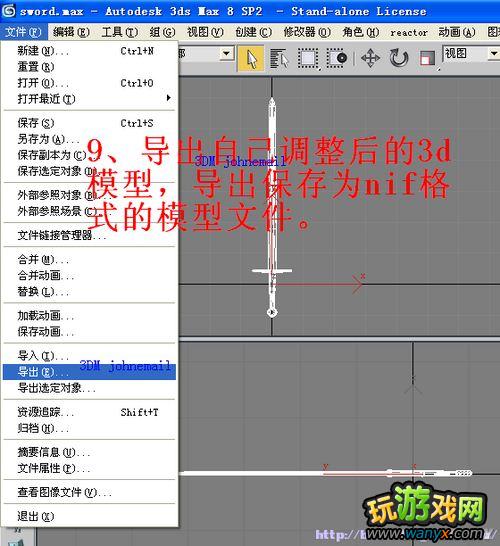Screen dimensions: 500x546
Task: Open 文件链接管理器 from the file menu
Action: coord(89,235)
